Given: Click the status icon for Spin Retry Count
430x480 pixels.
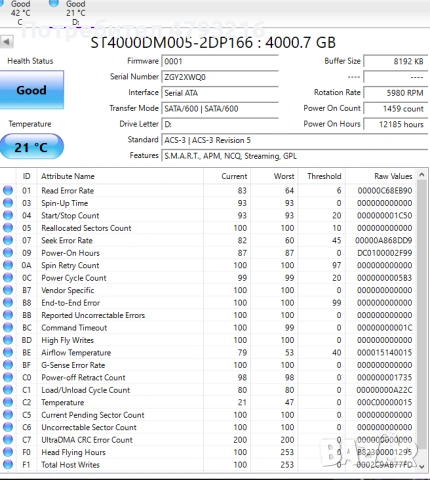Looking at the screenshot, I should tap(8, 265).
